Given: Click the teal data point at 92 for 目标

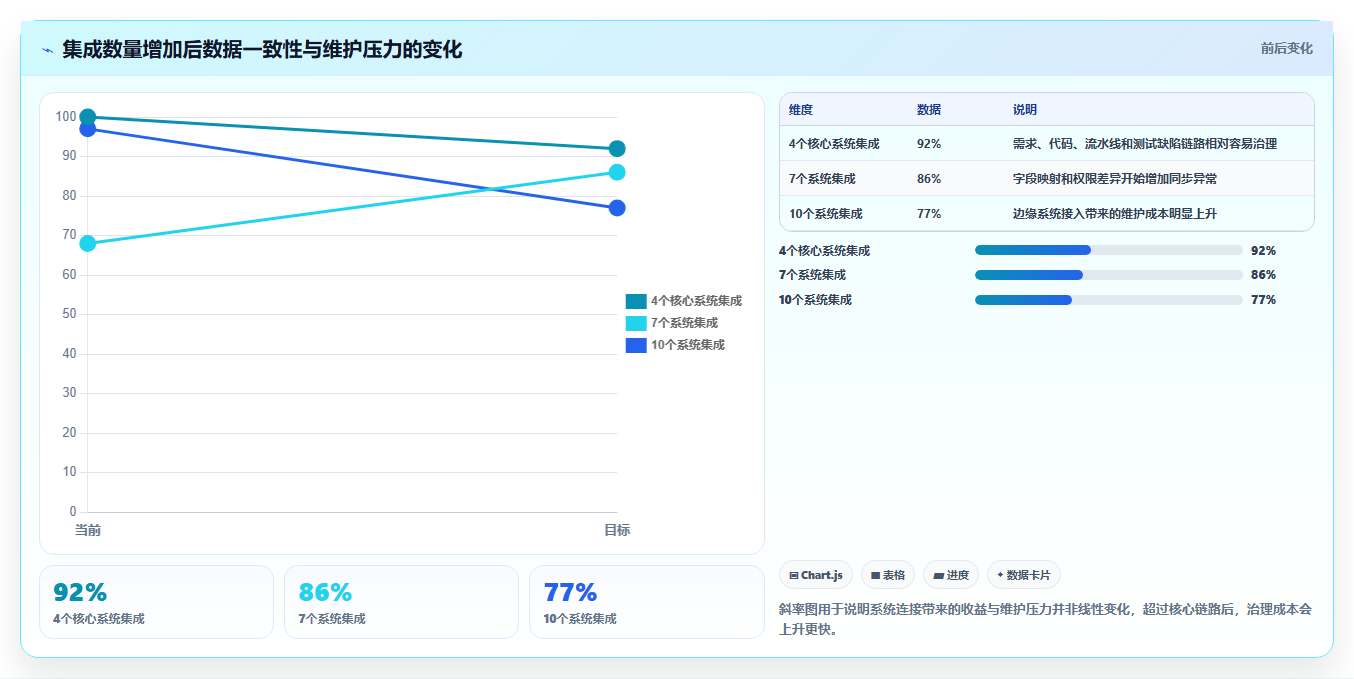Looking at the screenshot, I should point(617,149).
